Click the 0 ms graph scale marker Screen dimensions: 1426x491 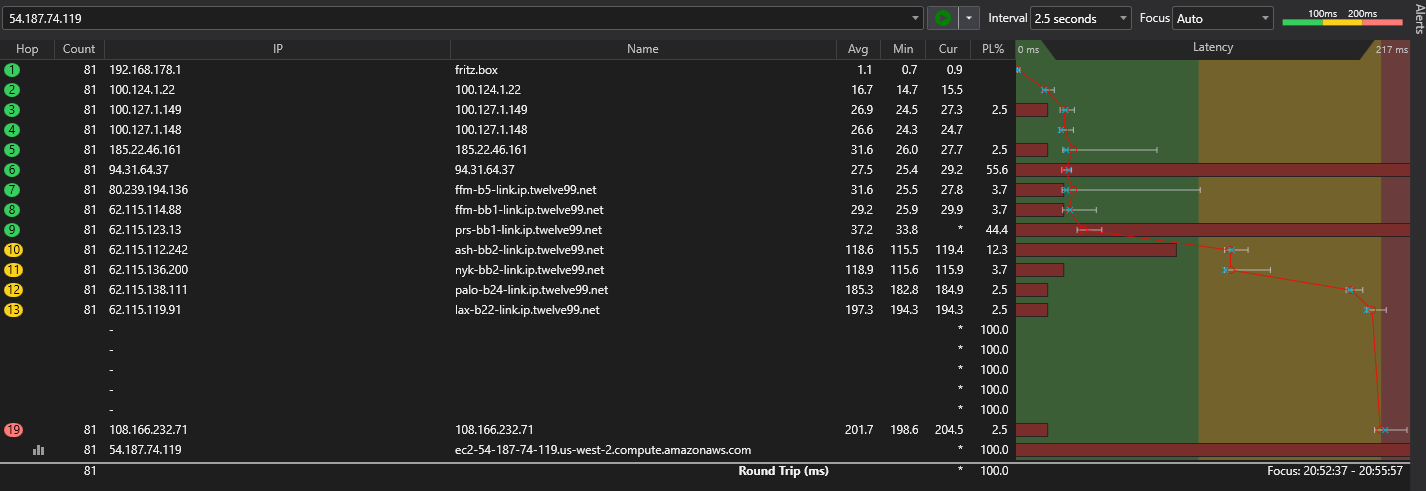(x=1029, y=49)
